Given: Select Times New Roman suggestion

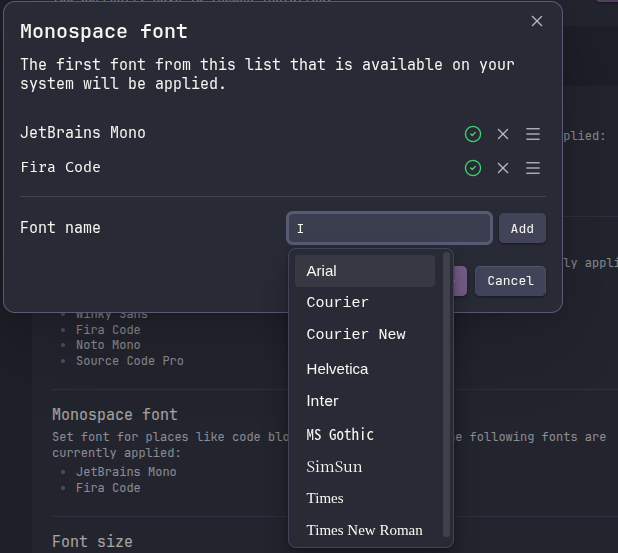Looking at the screenshot, I should click(x=364, y=530).
